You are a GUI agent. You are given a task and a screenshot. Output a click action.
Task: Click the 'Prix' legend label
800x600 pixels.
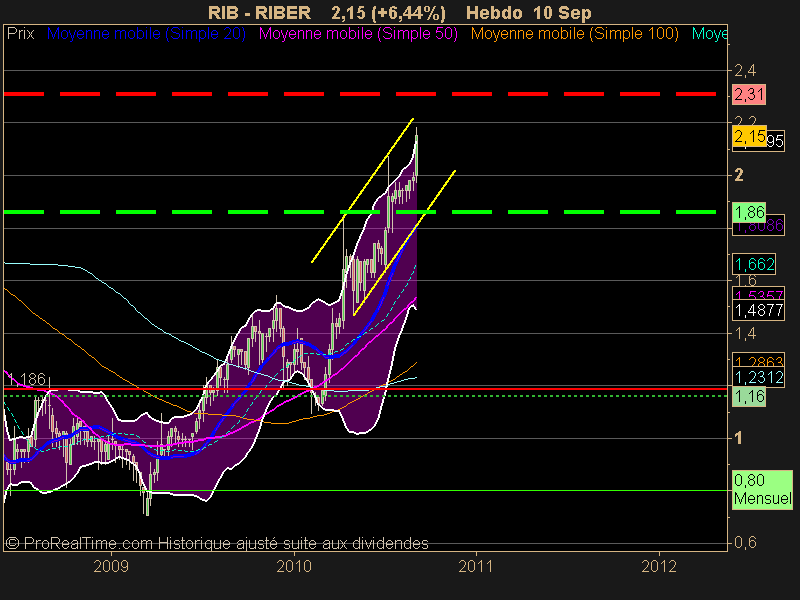coord(20,34)
